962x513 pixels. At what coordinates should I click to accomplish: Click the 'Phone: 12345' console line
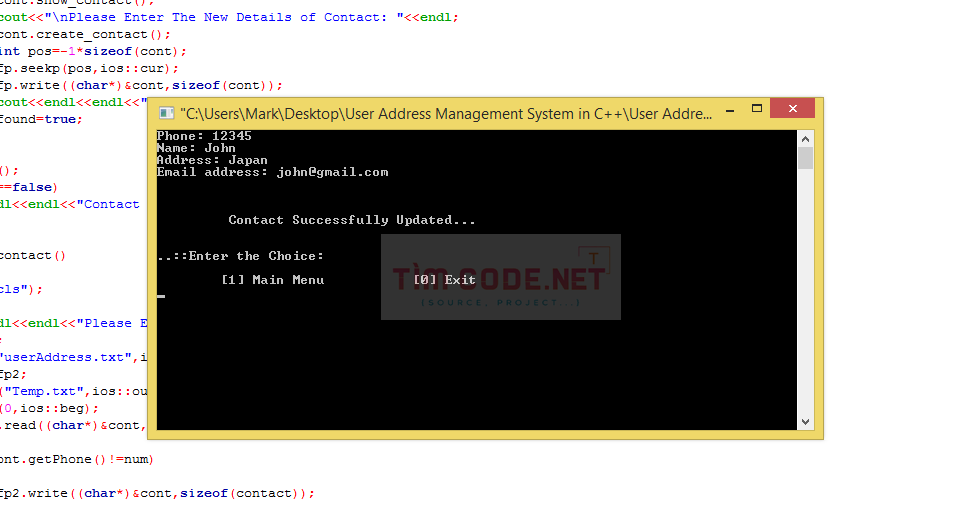(204, 136)
